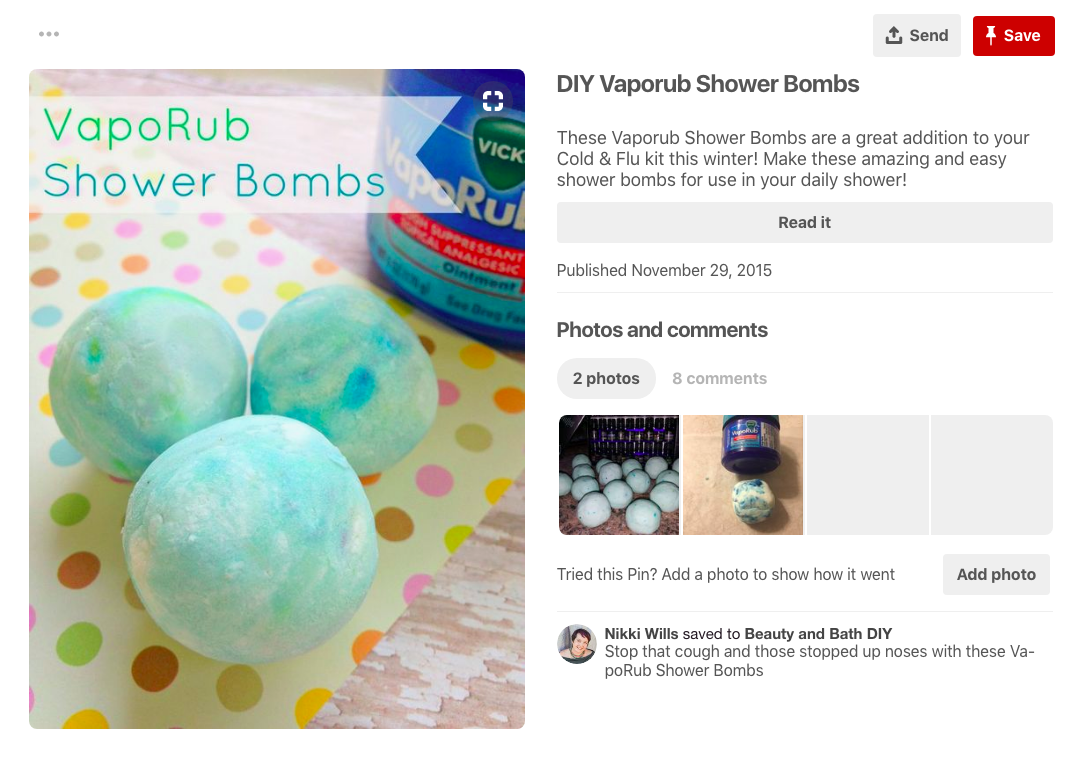Open Nikki Wills user name link
This screenshot has width=1083, height=759.
click(x=641, y=634)
